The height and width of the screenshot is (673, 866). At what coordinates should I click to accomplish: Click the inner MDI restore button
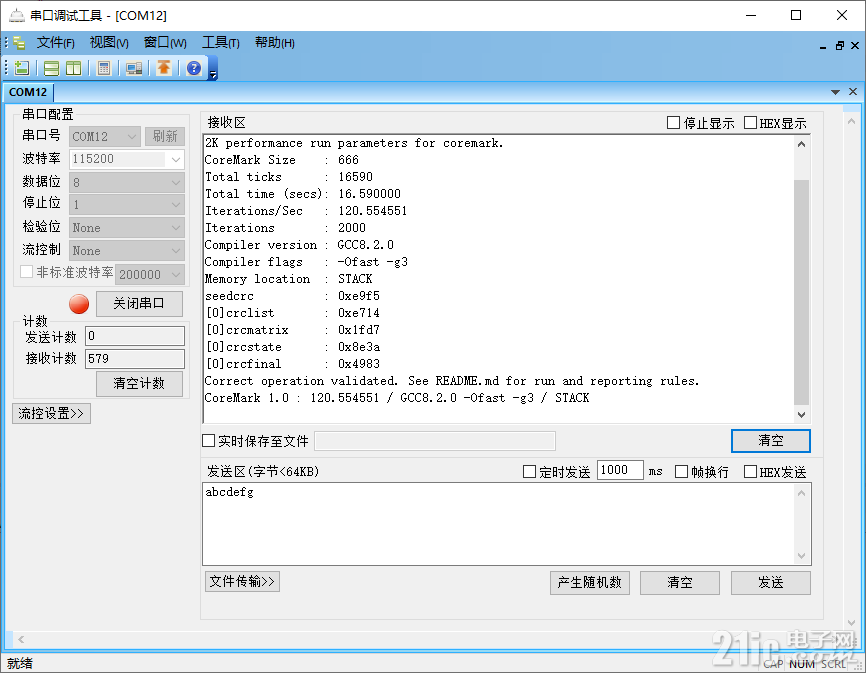(x=839, y=46)
